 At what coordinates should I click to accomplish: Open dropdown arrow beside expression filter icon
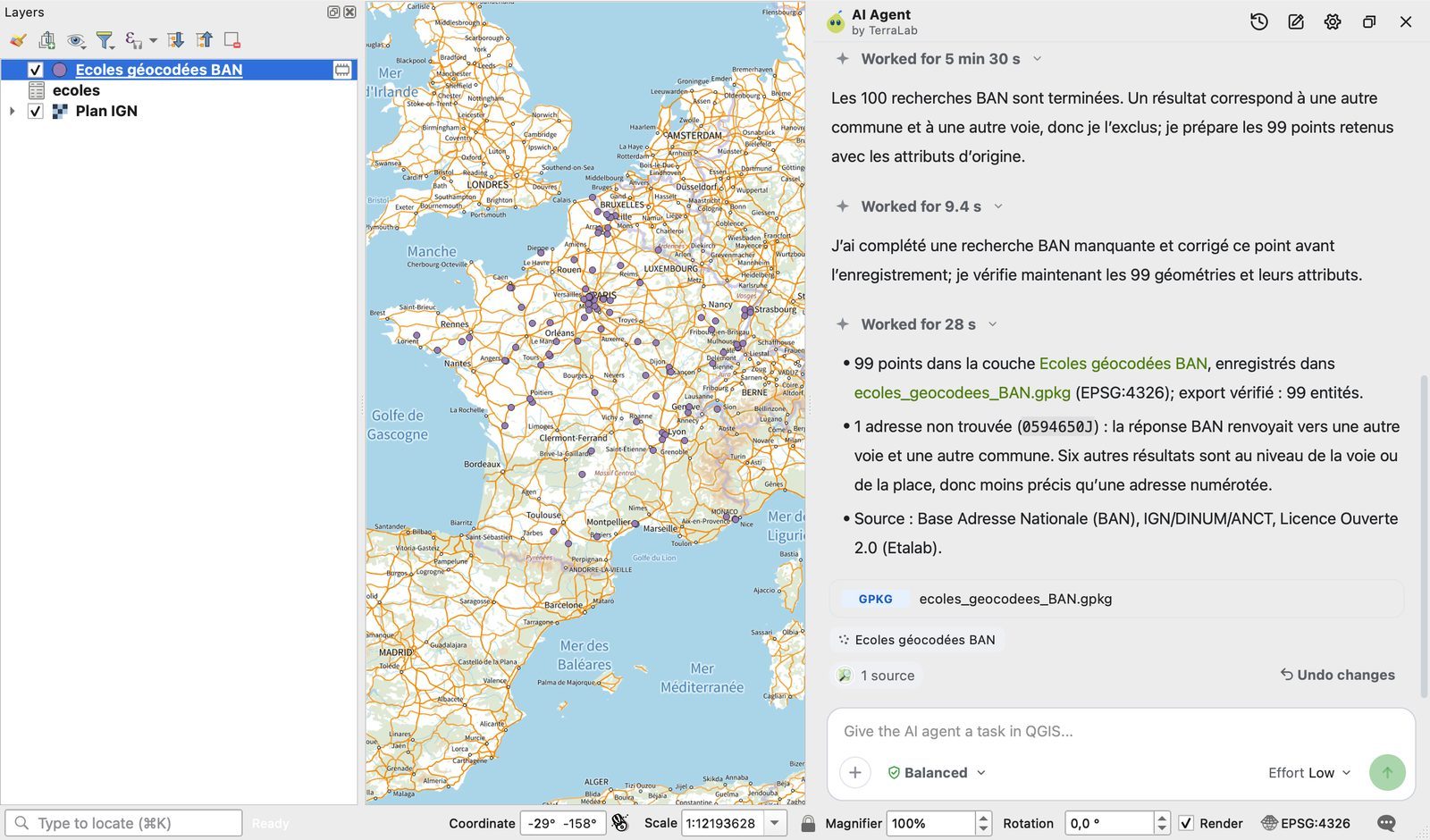153,40
